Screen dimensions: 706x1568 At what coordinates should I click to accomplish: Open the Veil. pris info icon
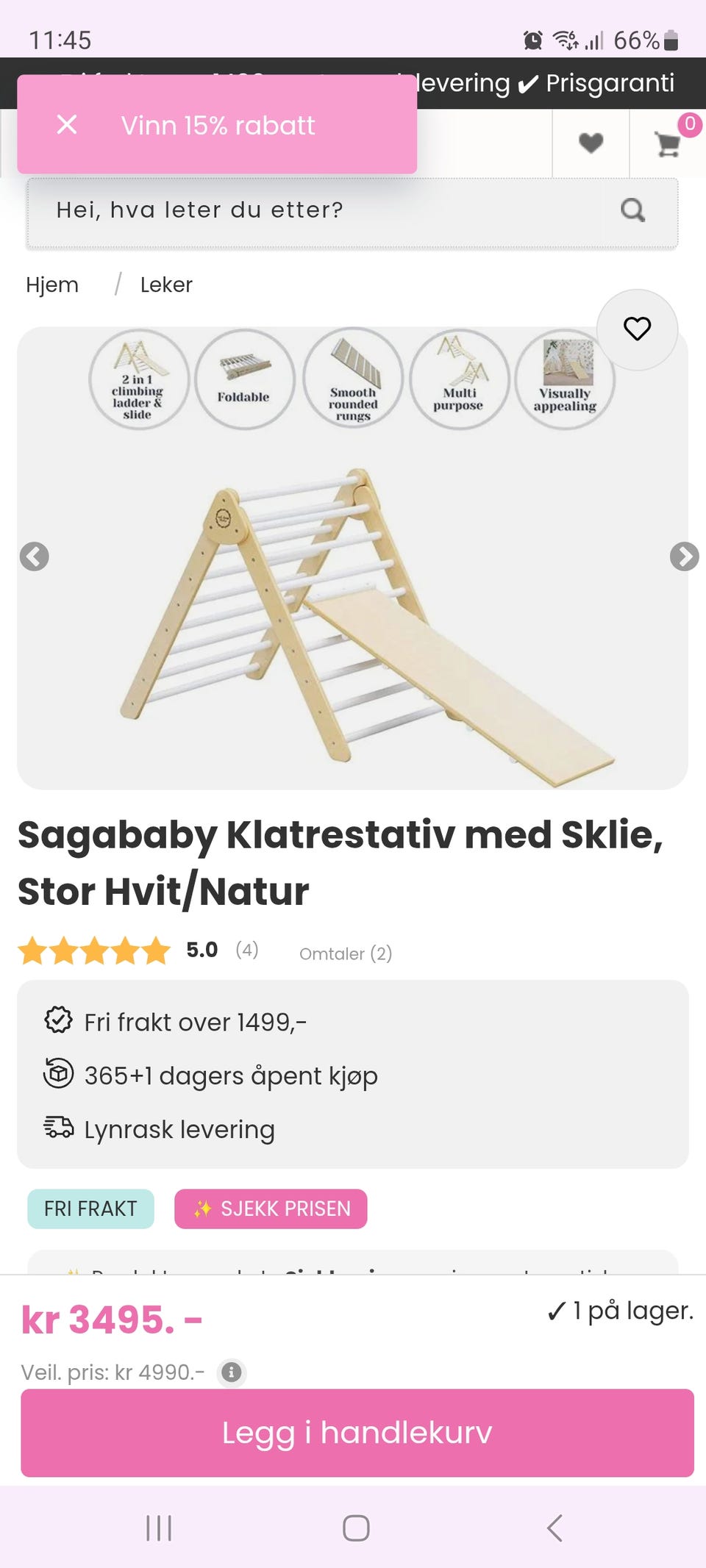pyautogui.click(x=232, y=1372)
